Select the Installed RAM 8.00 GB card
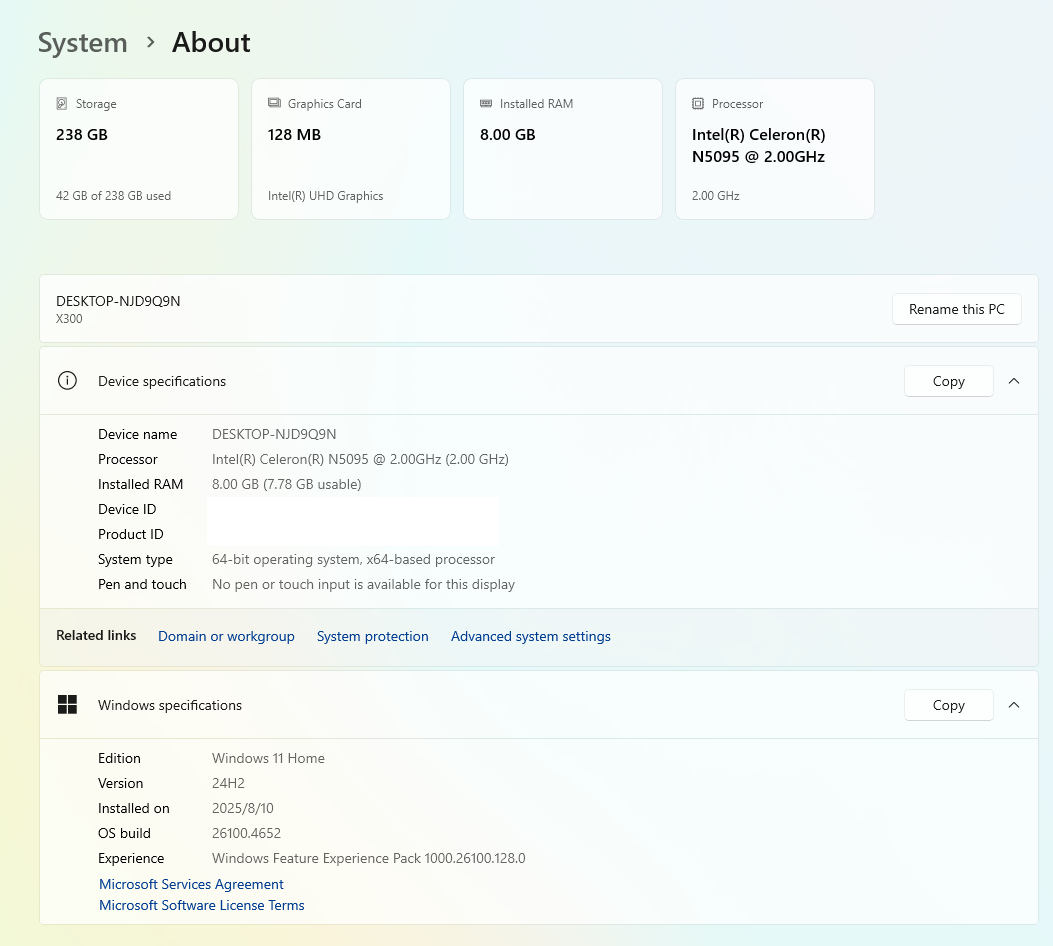Image resolution: width=1053 pixels, height=946 pixels. (563, 150)
